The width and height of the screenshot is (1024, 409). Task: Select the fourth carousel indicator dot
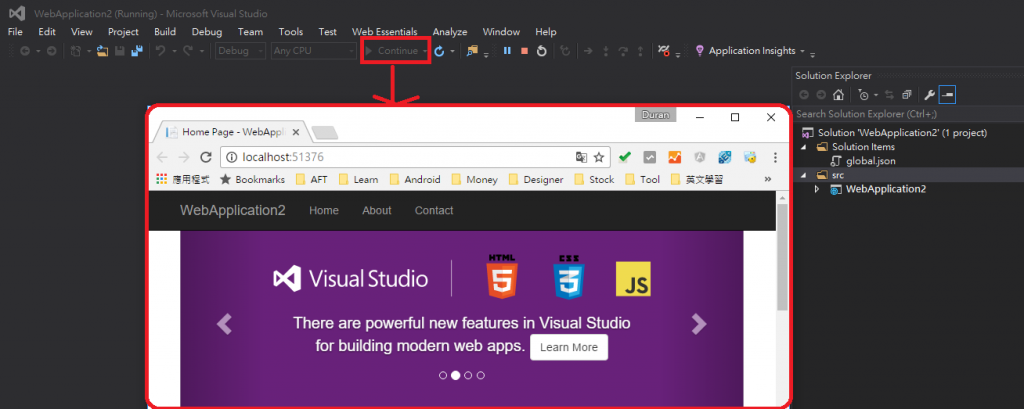pyautogui.click(x=481, y=375)
